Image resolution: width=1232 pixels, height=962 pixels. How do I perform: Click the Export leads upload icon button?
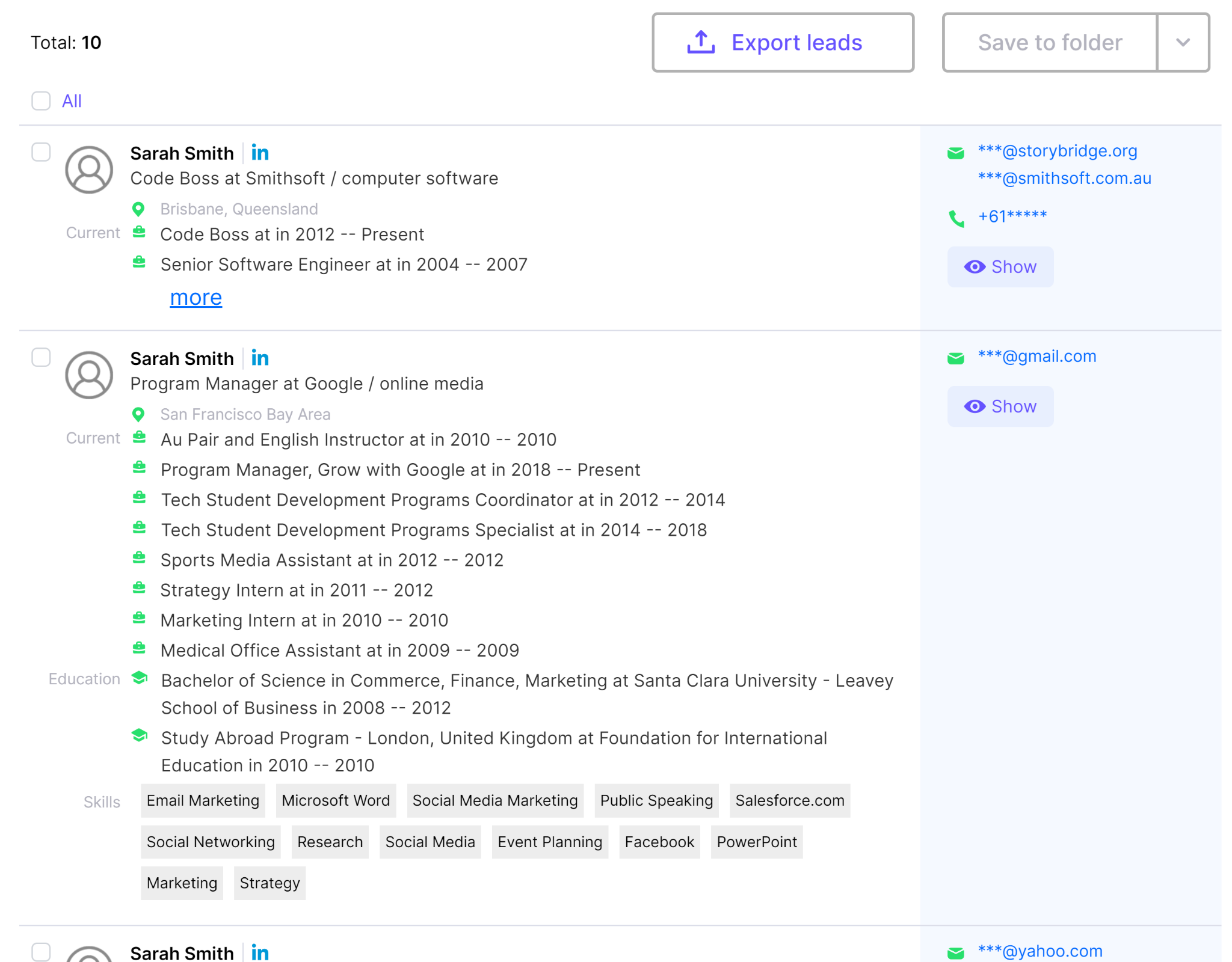[701, 42]
